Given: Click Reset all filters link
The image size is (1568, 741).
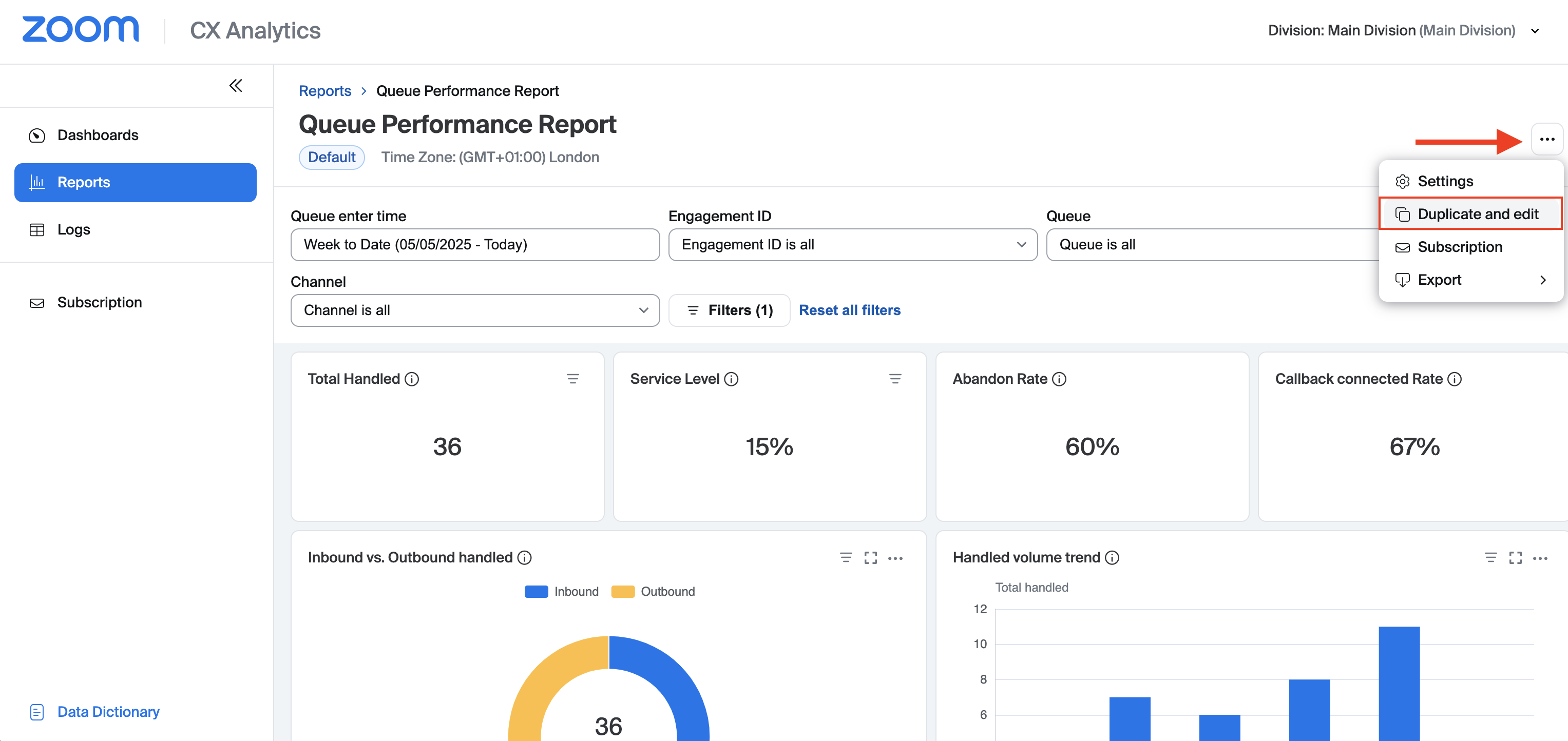Looking at the screenshot, I should [849, 310].
